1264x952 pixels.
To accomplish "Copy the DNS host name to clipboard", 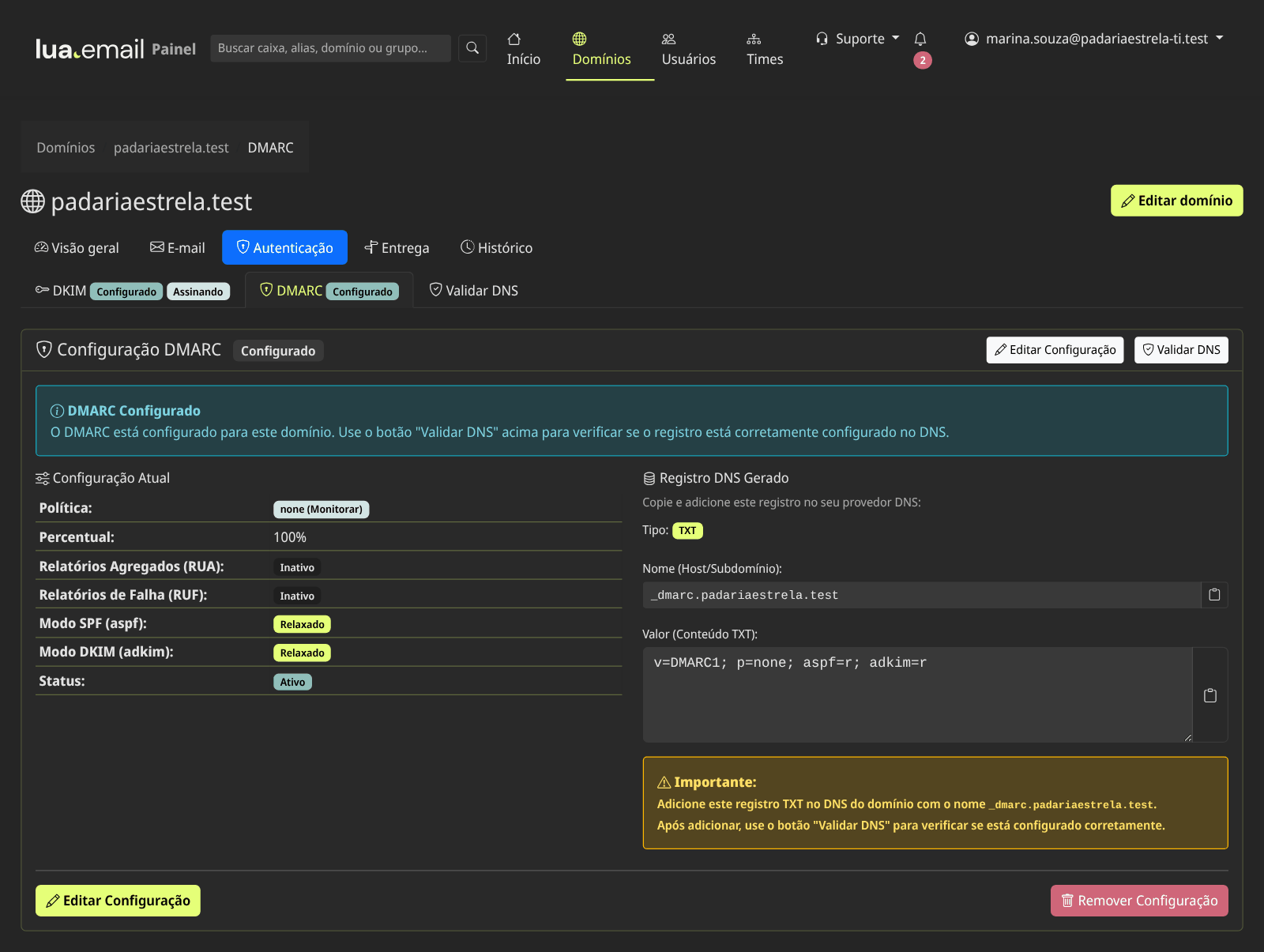I will click(1214, 595).
